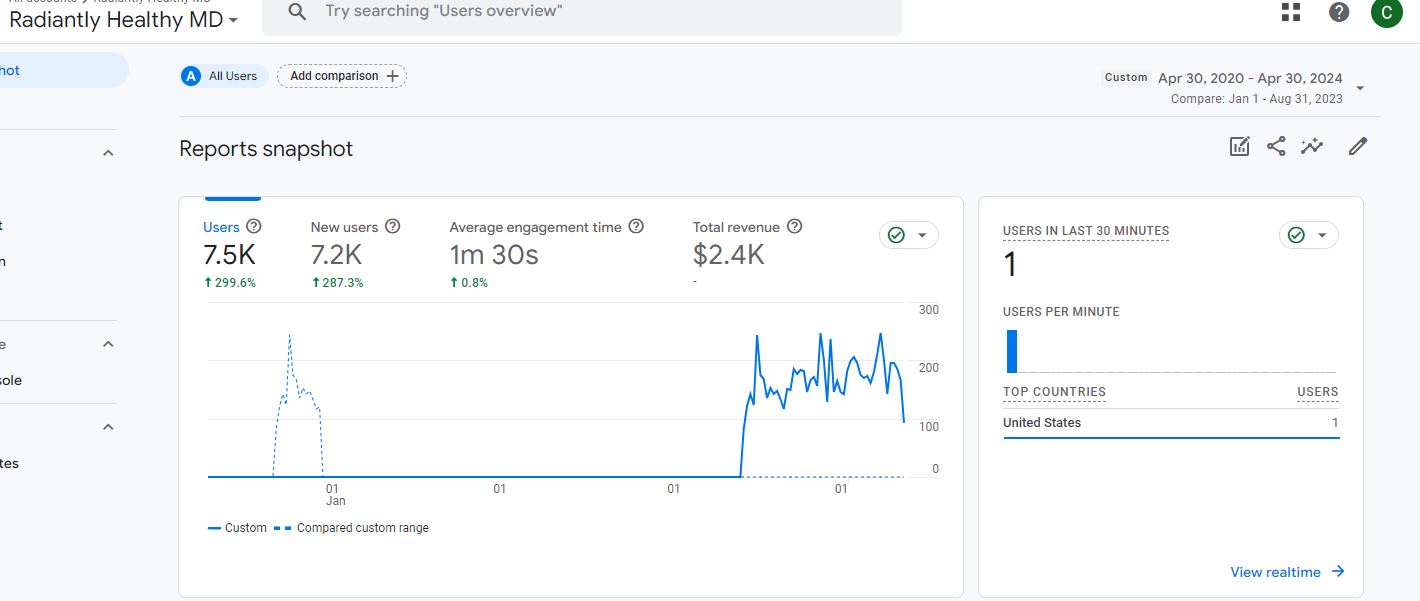Toggle the Compared custom range legend series

tap(351, 528)
